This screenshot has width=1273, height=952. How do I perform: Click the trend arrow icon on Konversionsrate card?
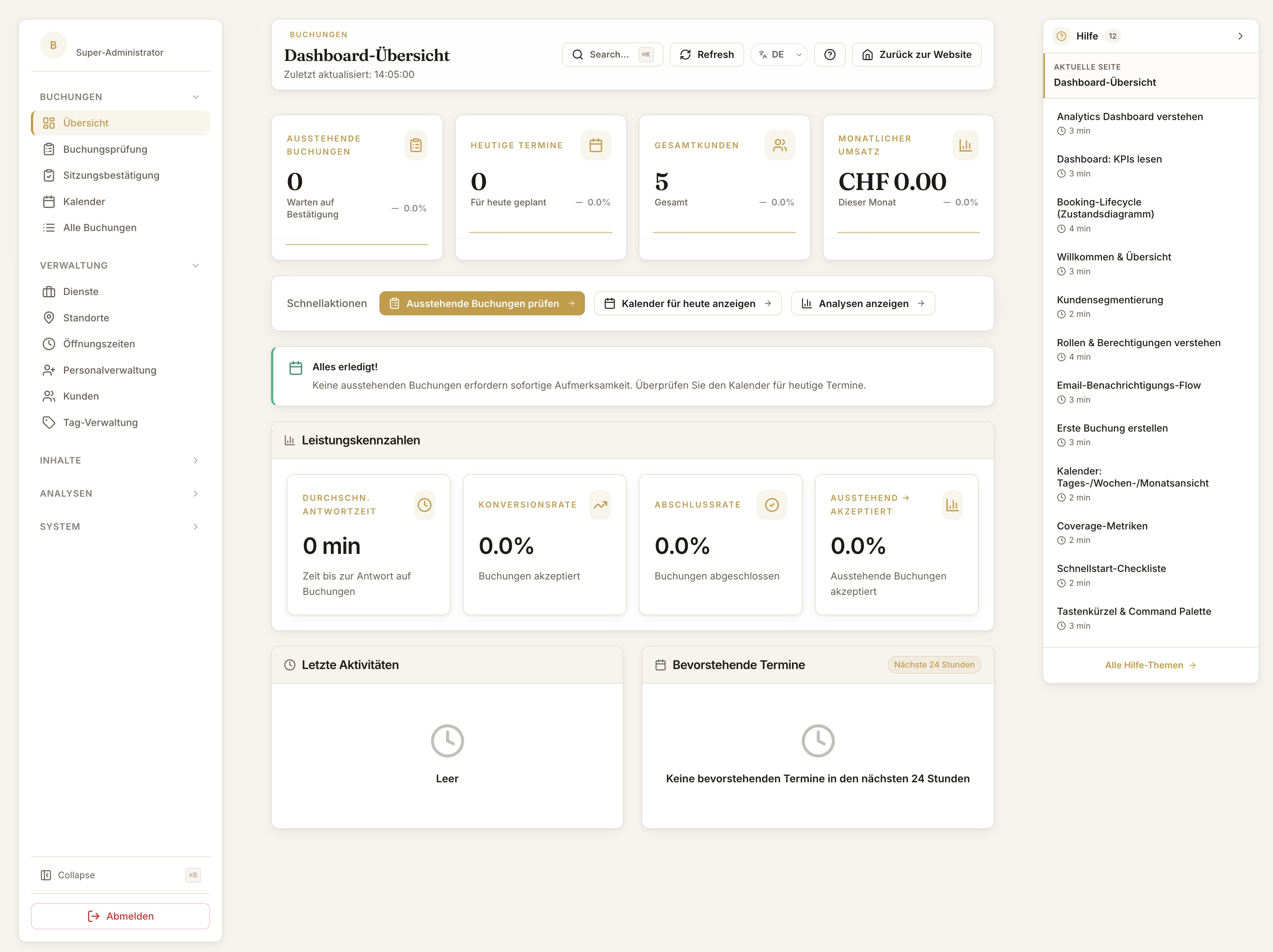[600, 505]
